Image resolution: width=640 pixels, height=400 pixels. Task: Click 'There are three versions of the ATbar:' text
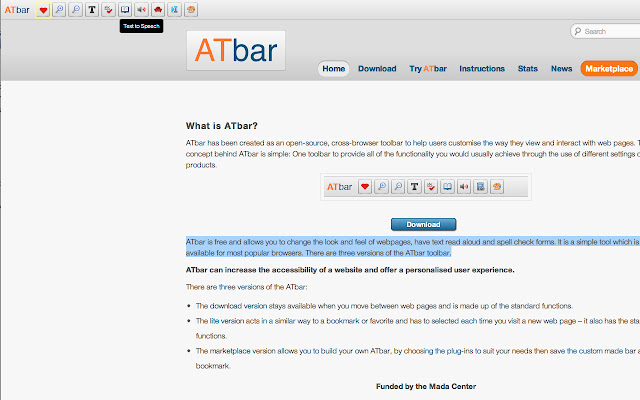247,287
